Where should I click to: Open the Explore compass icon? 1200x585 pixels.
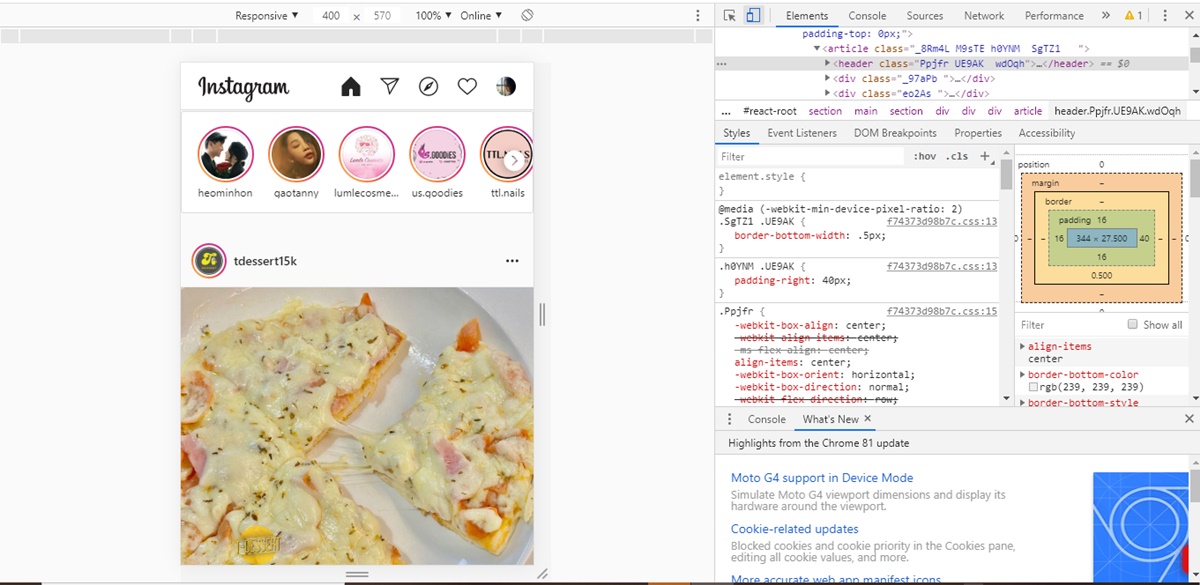click(x=428, y=87)
